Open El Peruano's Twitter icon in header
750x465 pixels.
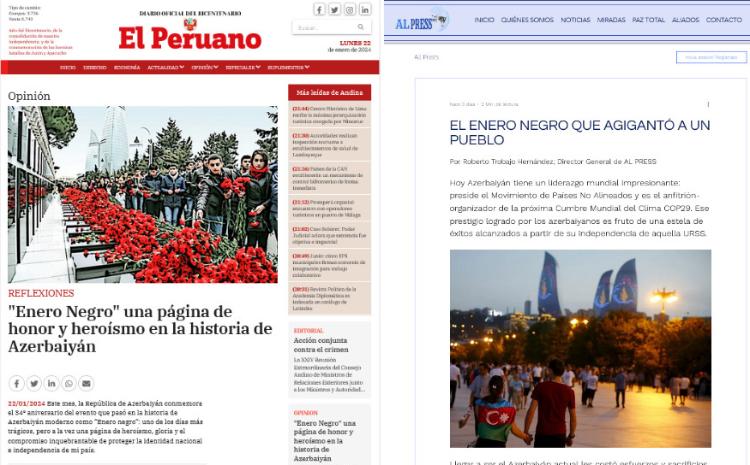(x=334, y=10)
